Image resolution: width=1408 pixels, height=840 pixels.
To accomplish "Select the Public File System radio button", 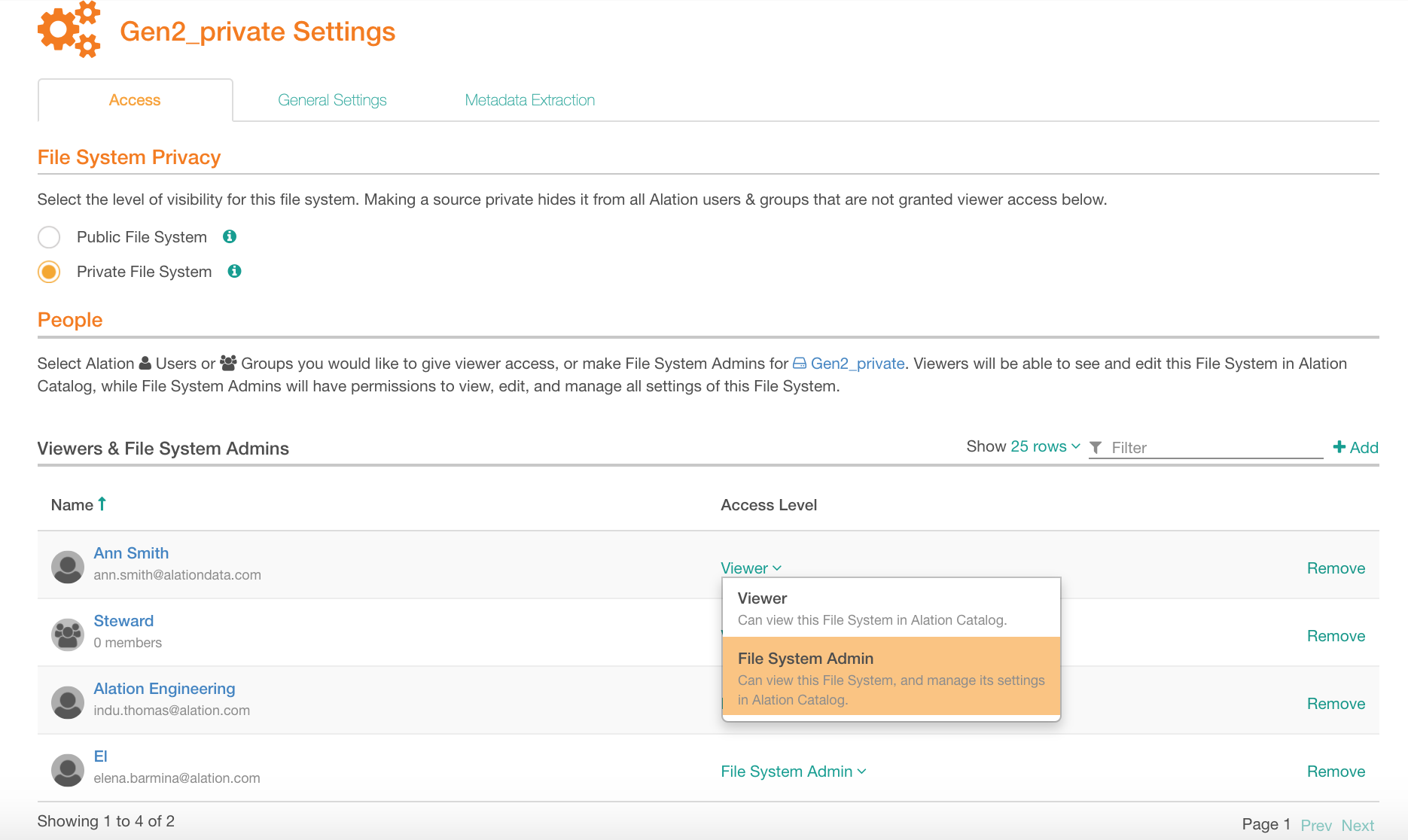I will click(x=49, y=237).
